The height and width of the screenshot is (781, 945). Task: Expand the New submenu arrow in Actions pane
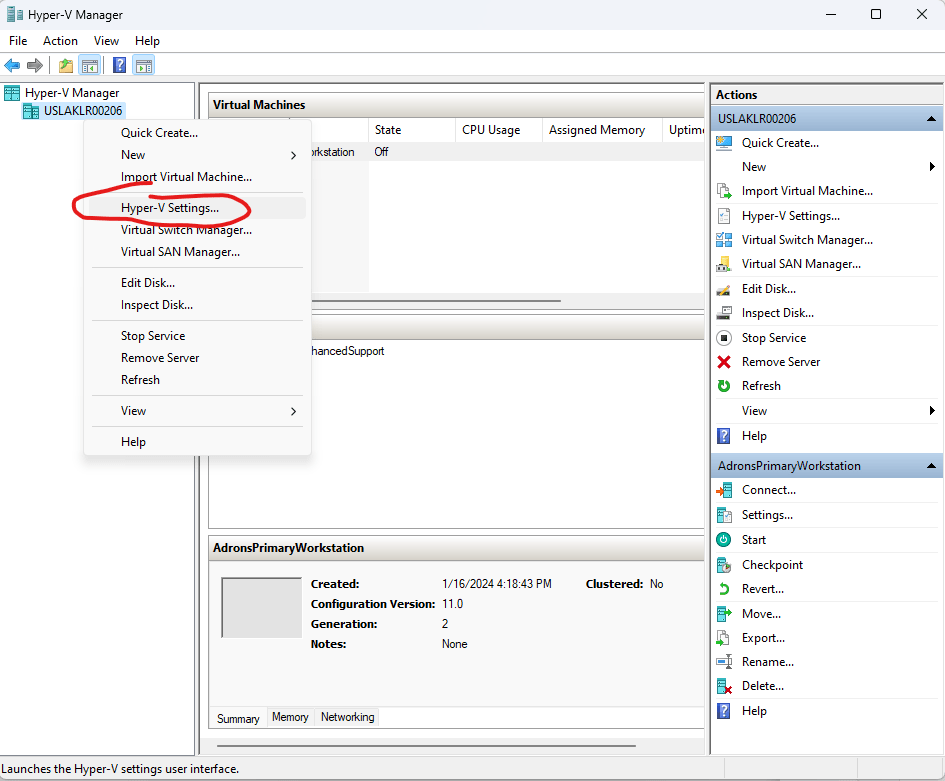coord(932,166)
